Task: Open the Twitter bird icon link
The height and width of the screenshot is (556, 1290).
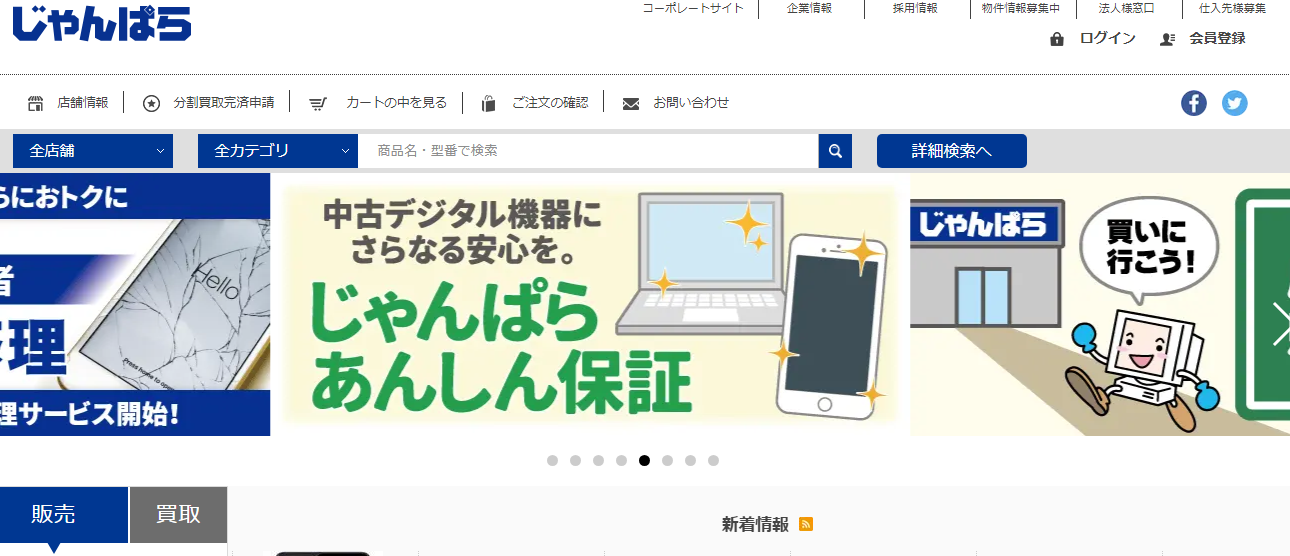Action: 1235,103
